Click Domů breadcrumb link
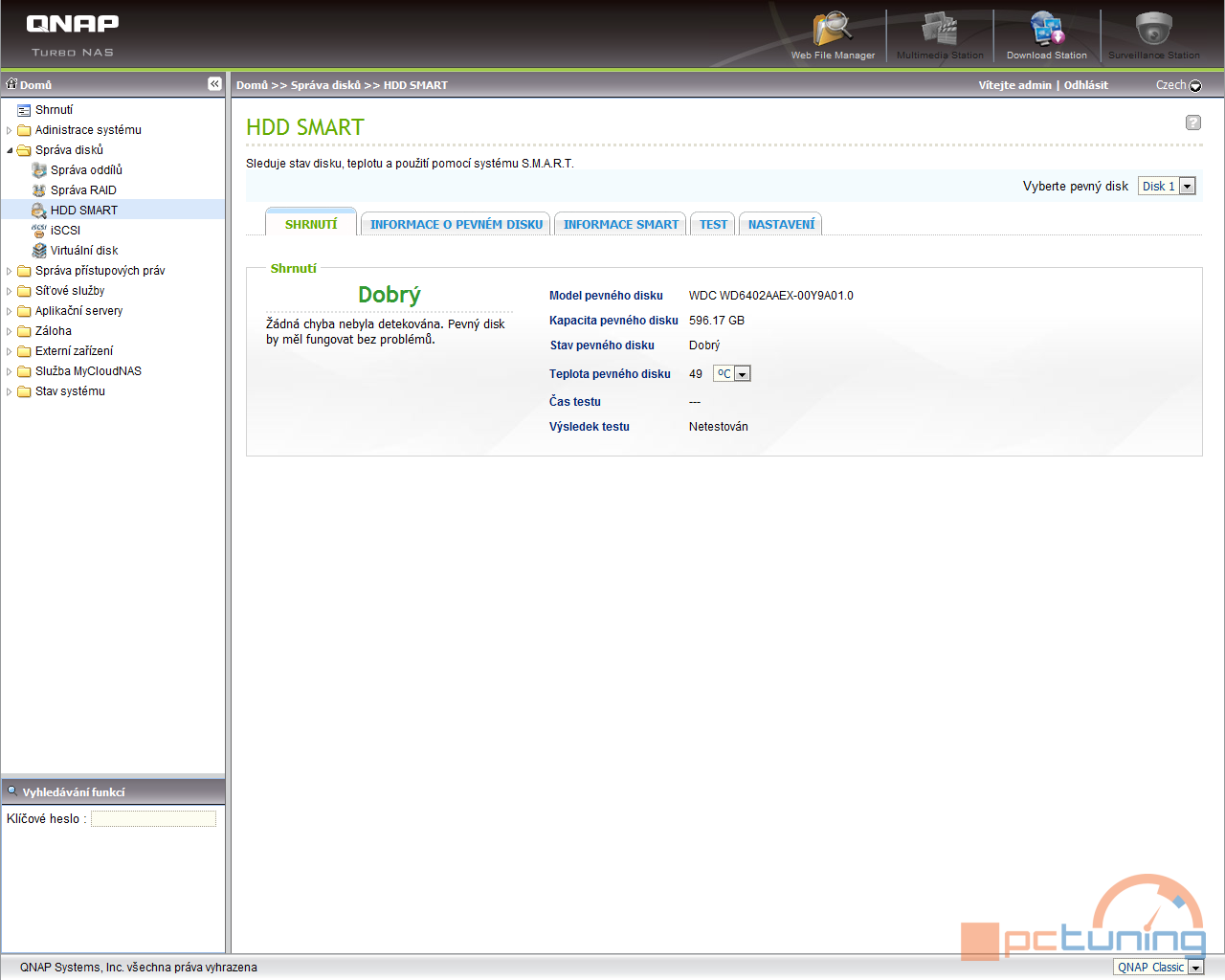 click(x=253, y=85)
